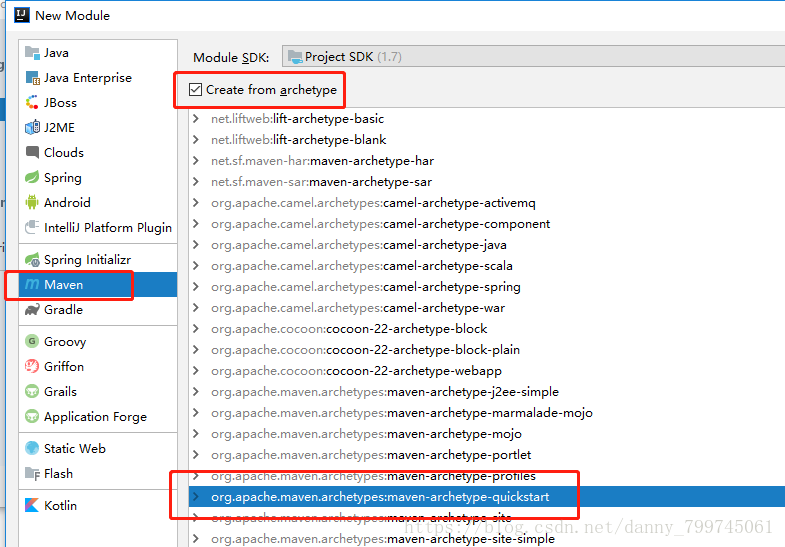Select camel-archetype-scala archetype text
Image resolution: width=785 pixels, height=547 pixels.
pos(448,266)
